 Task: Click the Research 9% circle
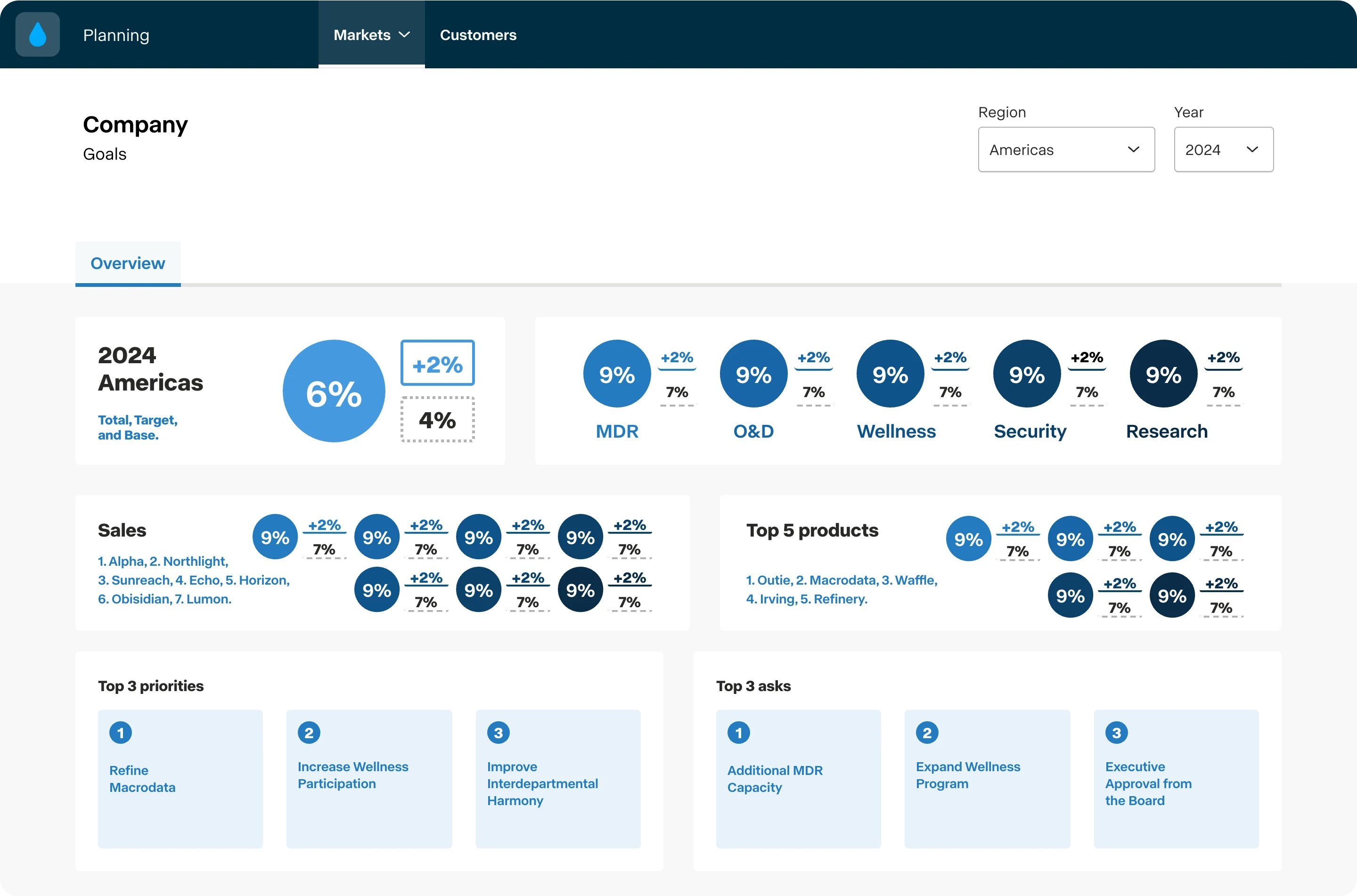(1163, 374)
